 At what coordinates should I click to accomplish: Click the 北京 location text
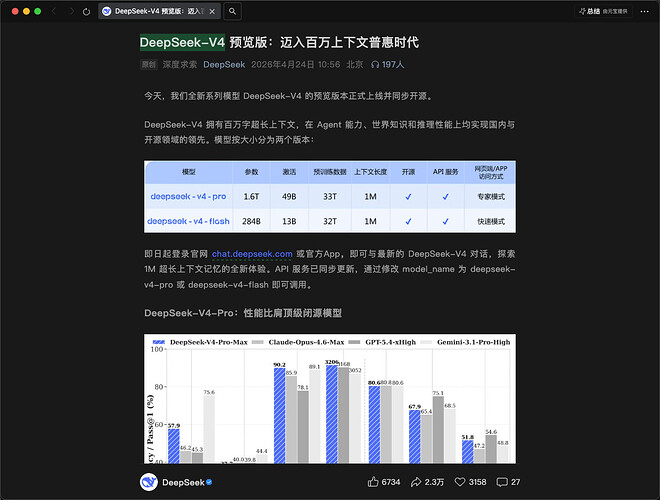pyautogui.click(x=354, y=64)
